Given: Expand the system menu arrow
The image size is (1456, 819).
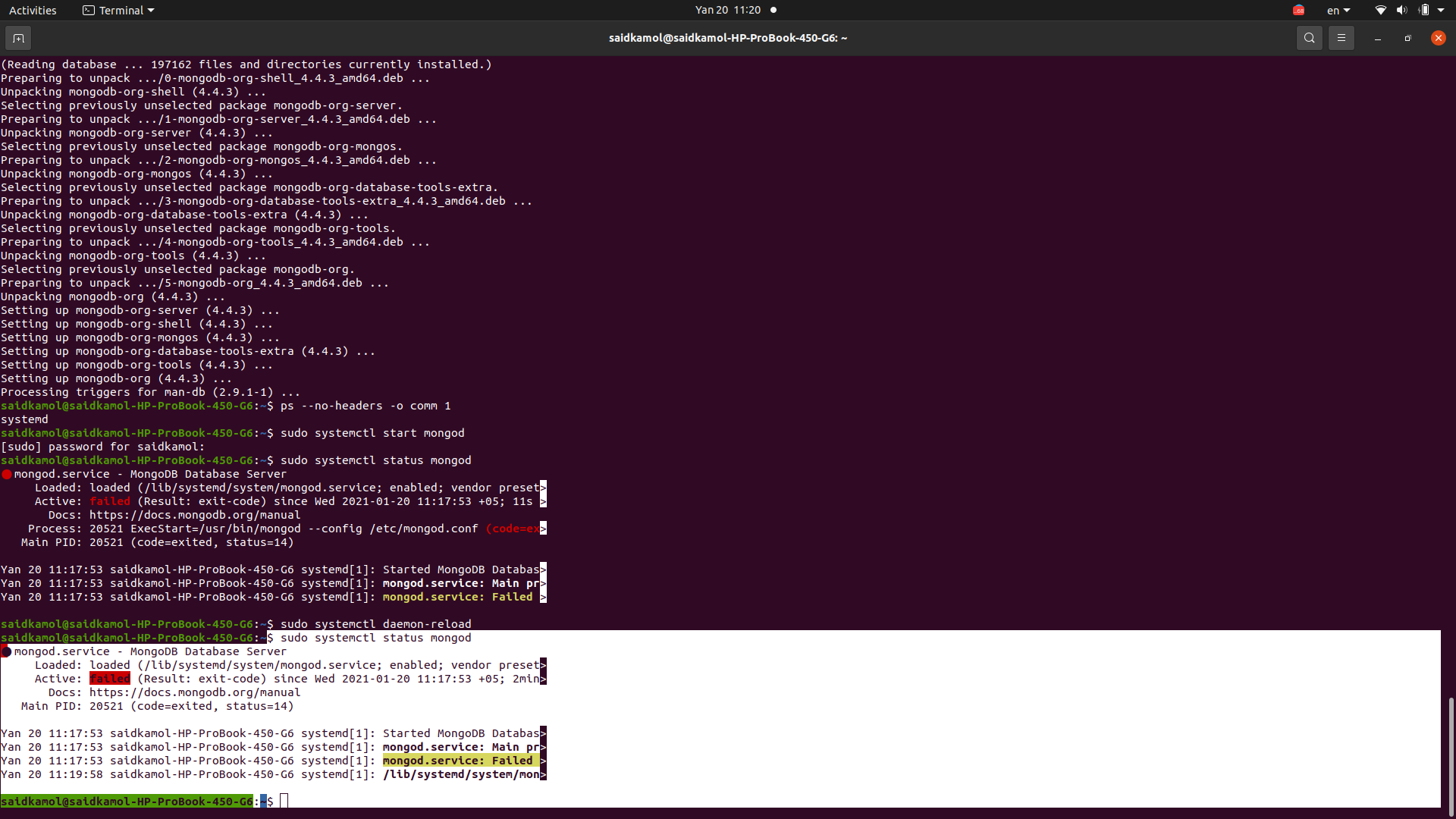Looking at the screenshot, I should 1441,11.
